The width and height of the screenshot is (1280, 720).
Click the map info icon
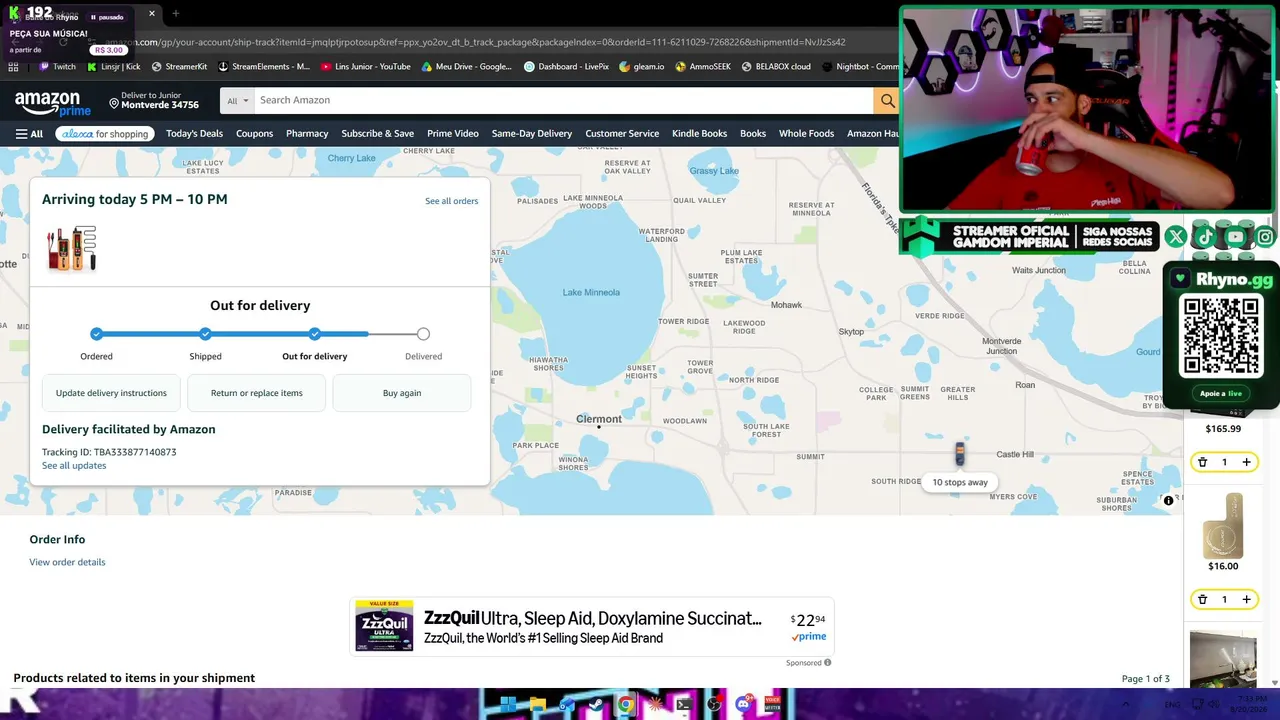click(x=1168, y=500)
